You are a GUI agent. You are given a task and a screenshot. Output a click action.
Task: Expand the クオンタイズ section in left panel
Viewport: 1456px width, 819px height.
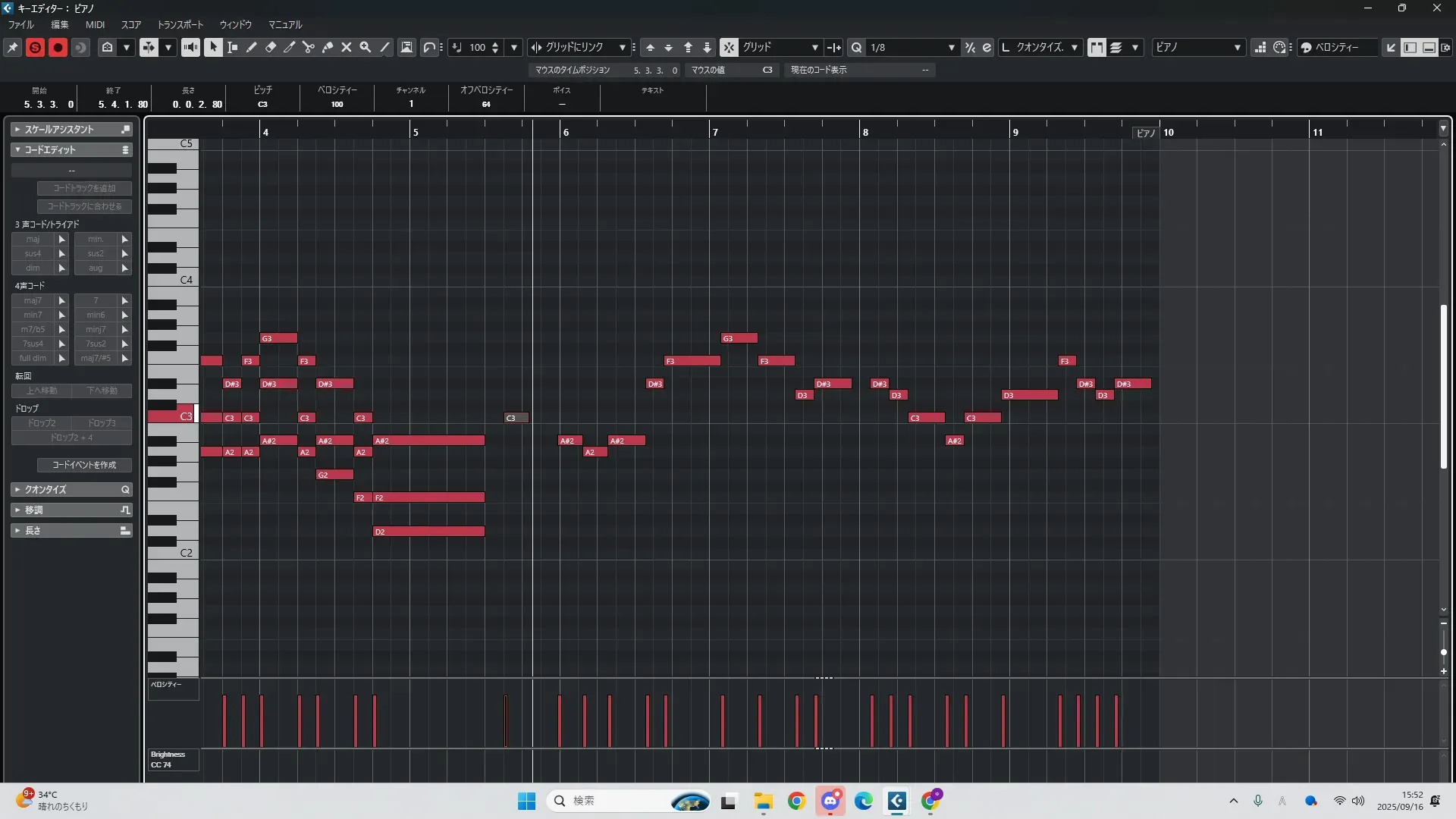point(45,490)
